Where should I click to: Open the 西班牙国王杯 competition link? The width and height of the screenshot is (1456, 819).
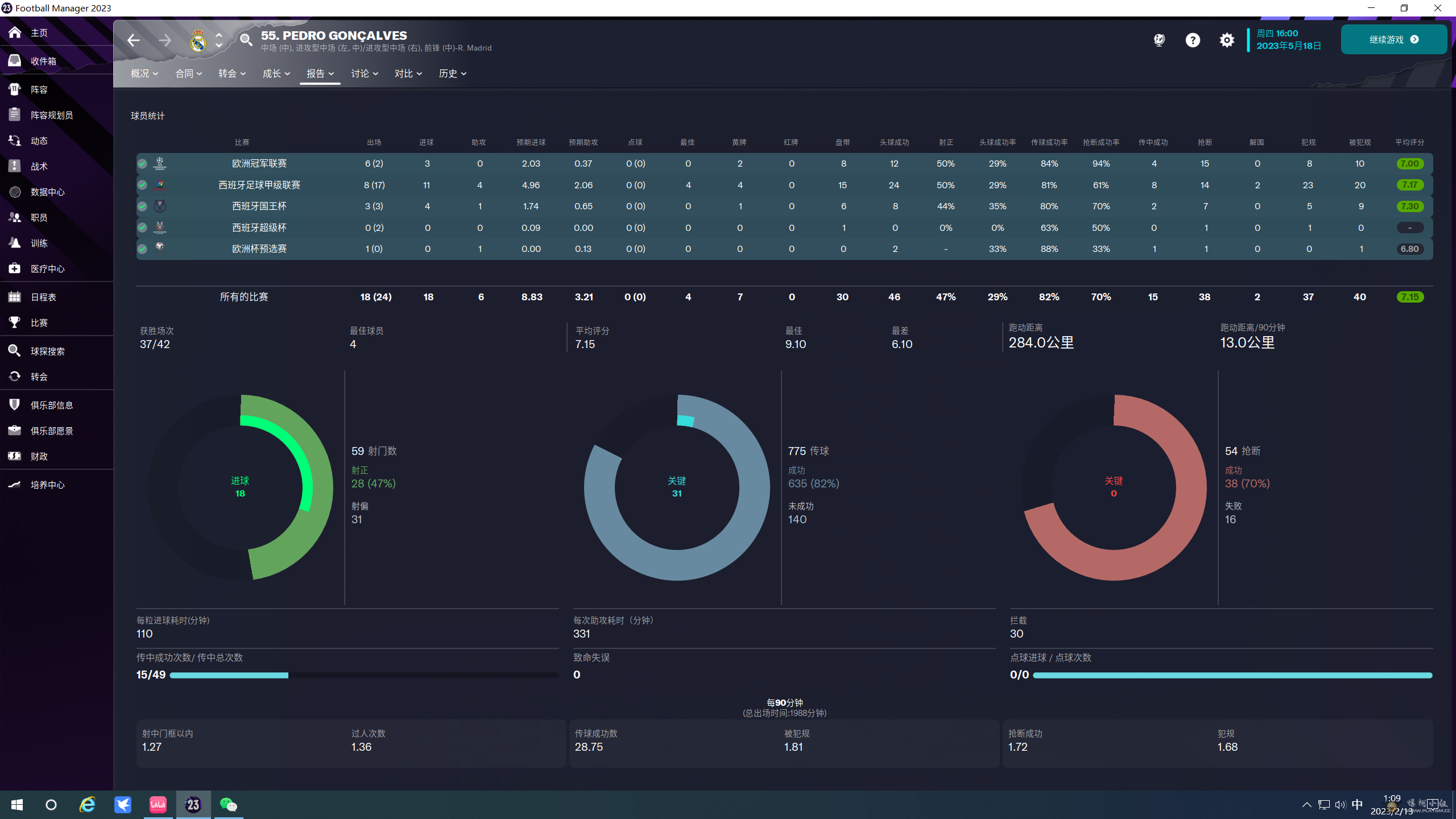click(259, 206)
